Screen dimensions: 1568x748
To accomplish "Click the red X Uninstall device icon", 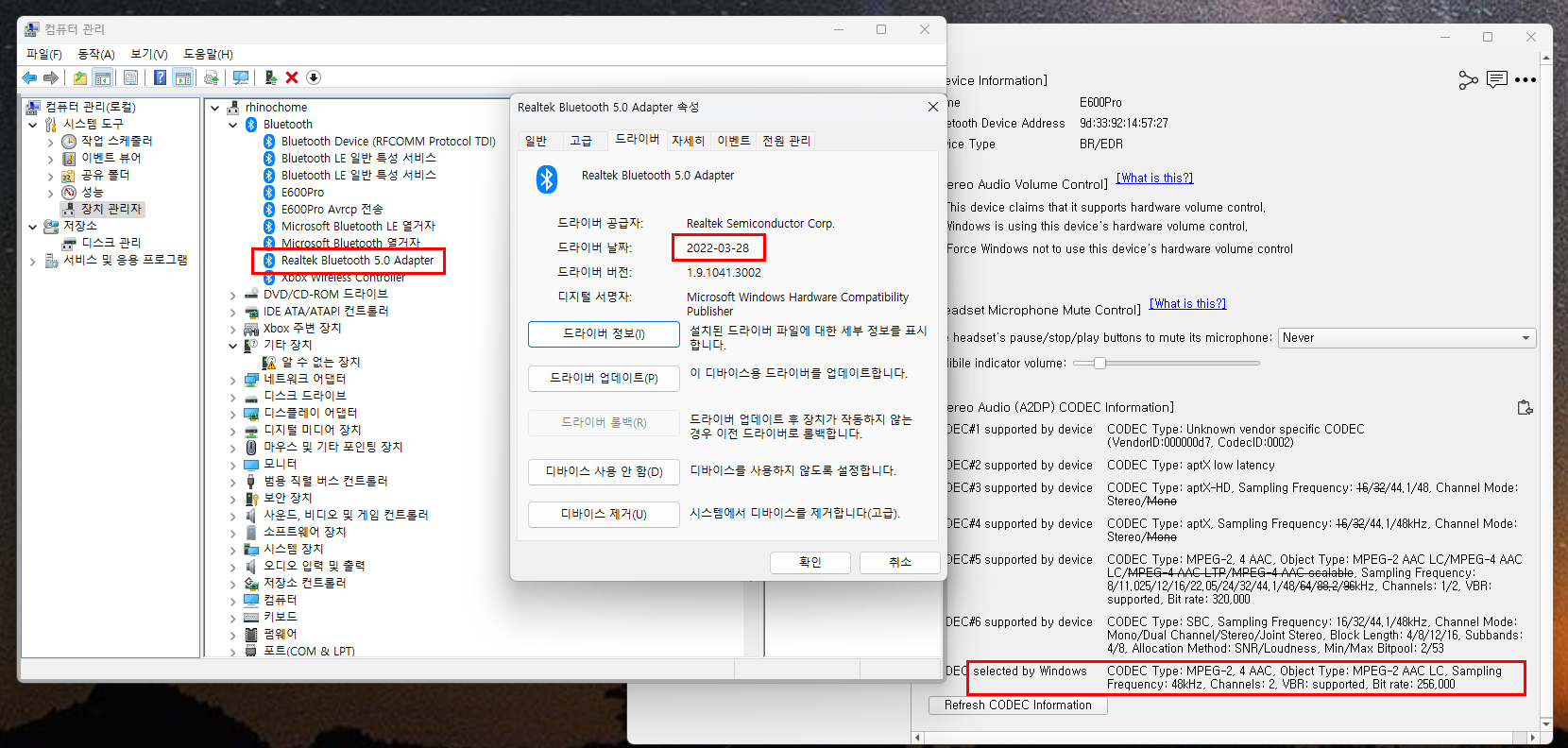I will tap(292, 77).
